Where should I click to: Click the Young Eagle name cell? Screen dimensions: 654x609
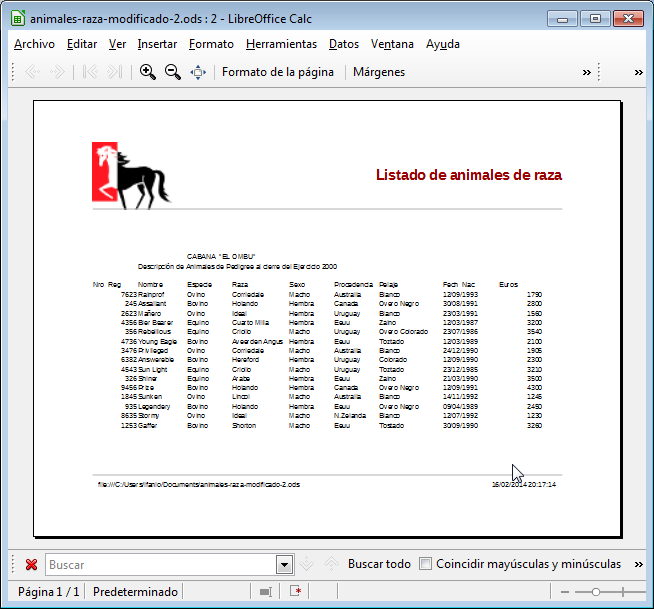(157, 342)
